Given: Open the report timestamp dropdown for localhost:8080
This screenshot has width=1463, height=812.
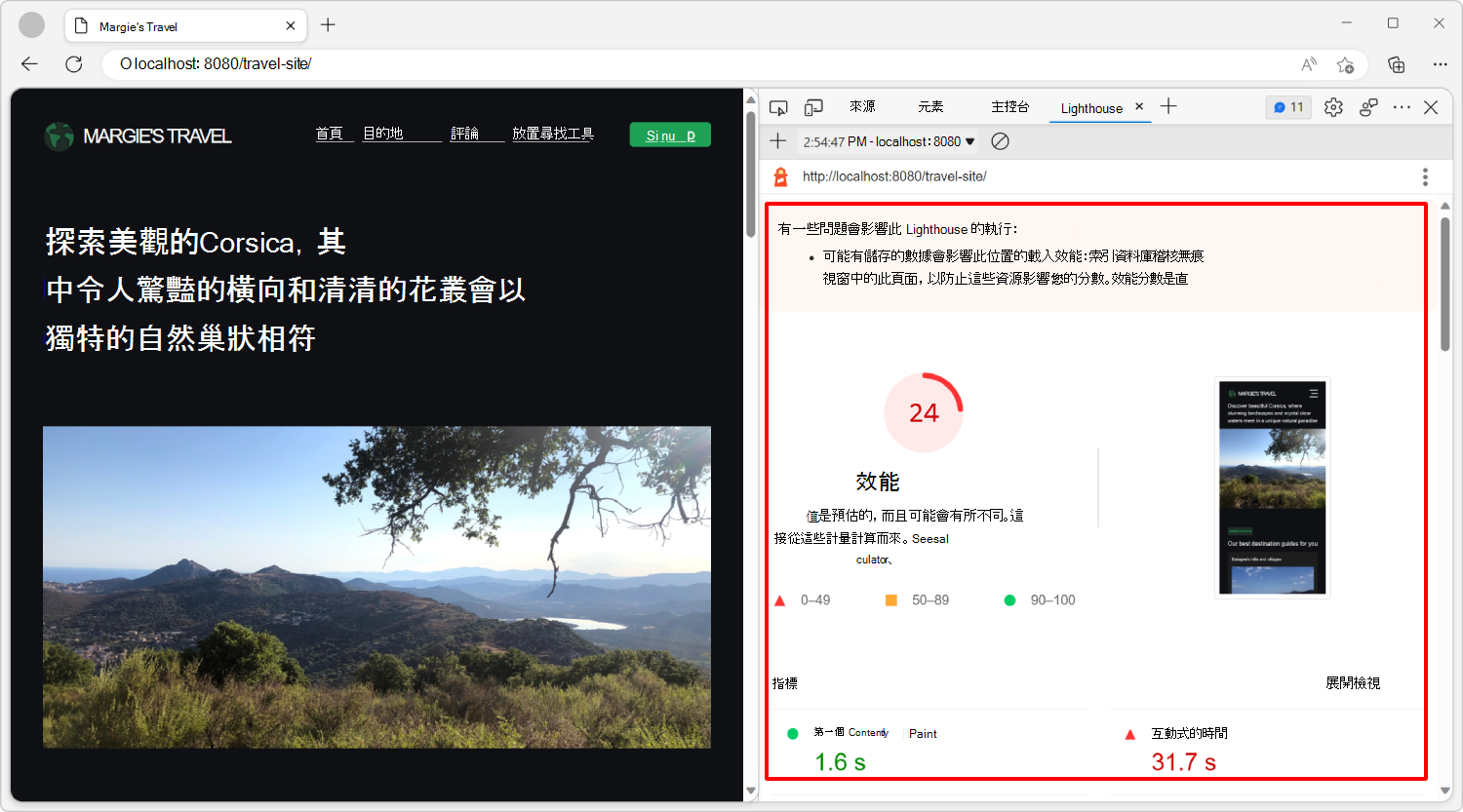Looking at the screenshot, I should coord(889,140).
